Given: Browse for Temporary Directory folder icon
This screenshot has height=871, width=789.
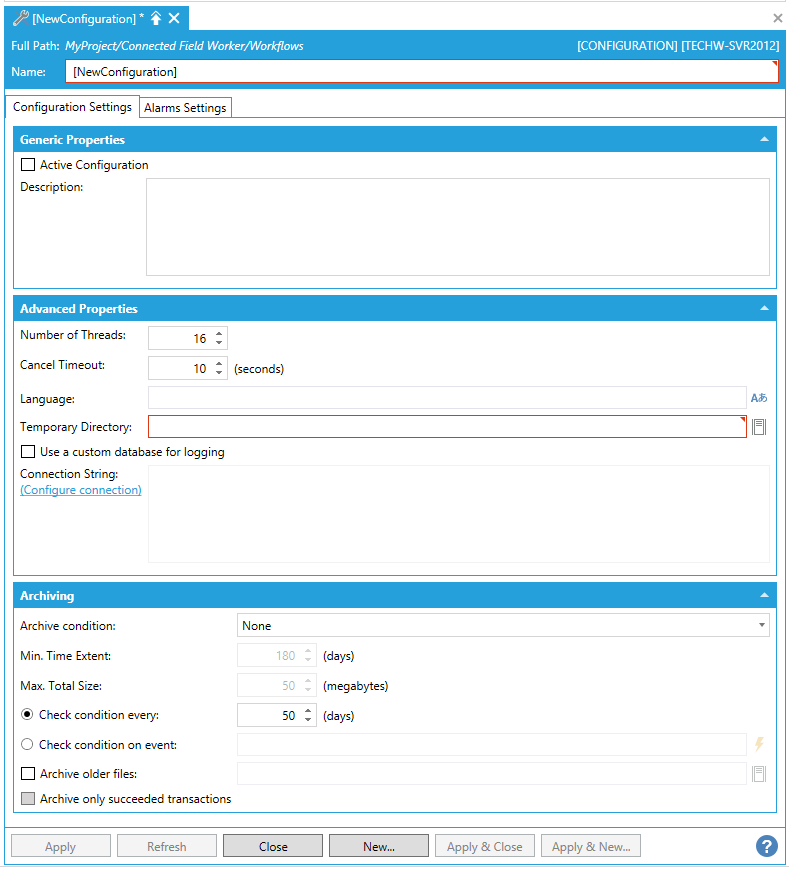Looking at the screenshot, I should point(759,427).
